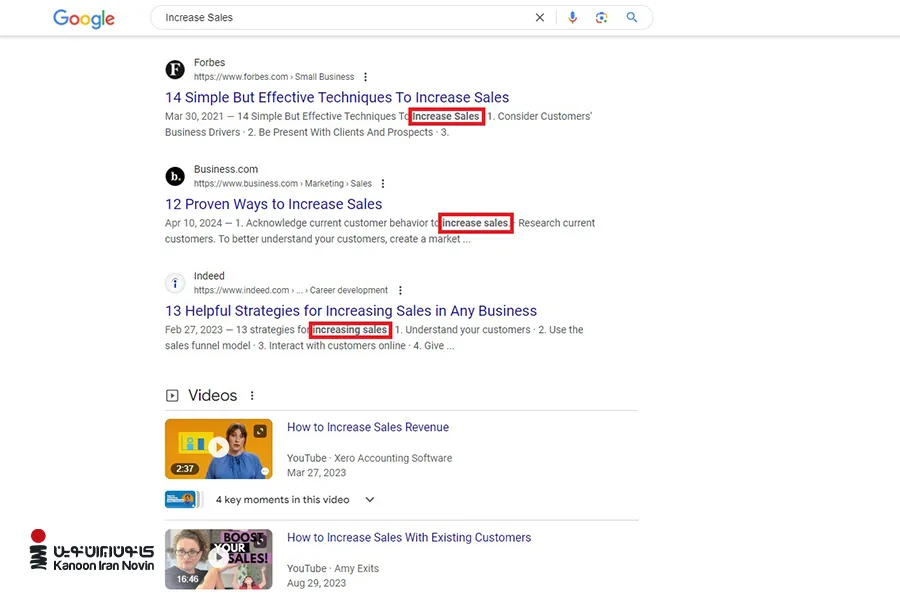900x600 pixels.
Task: Open the Business.com result options menu
Action: tap(383, 184)
